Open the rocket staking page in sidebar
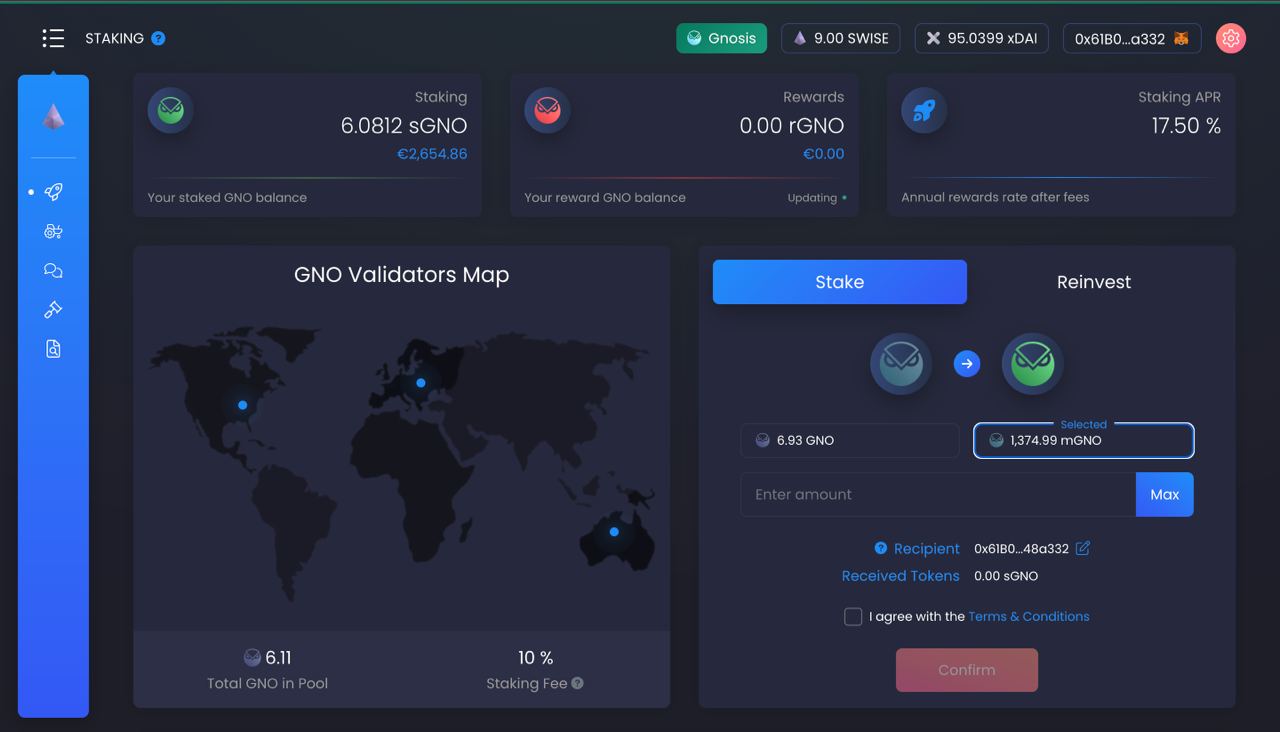Viewport: 1280px width, 732px height. pyautogui.click(x=54, y=192)
